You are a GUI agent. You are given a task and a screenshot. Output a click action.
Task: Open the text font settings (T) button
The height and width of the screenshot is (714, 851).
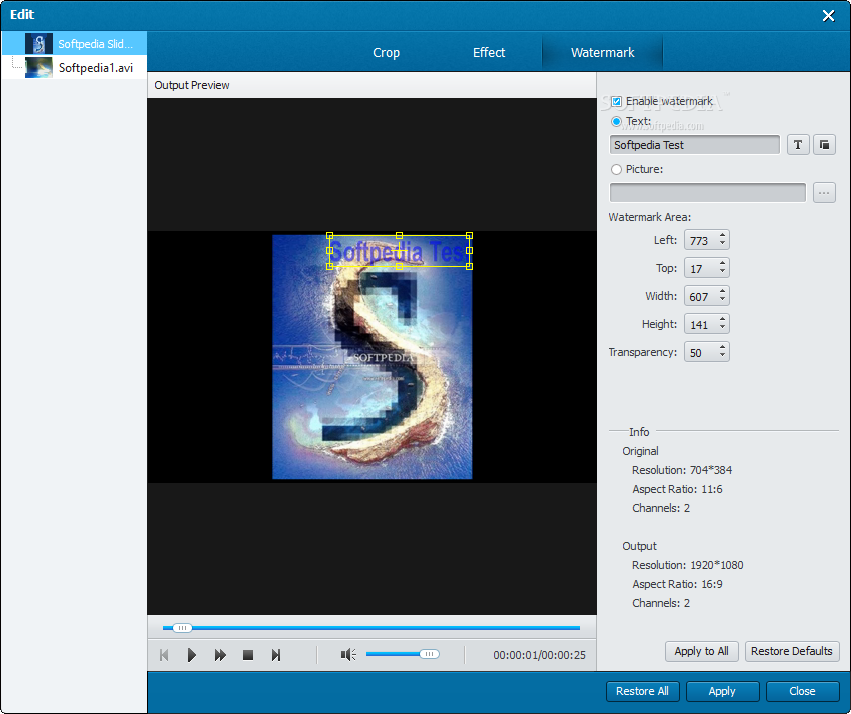coord(798,145)
